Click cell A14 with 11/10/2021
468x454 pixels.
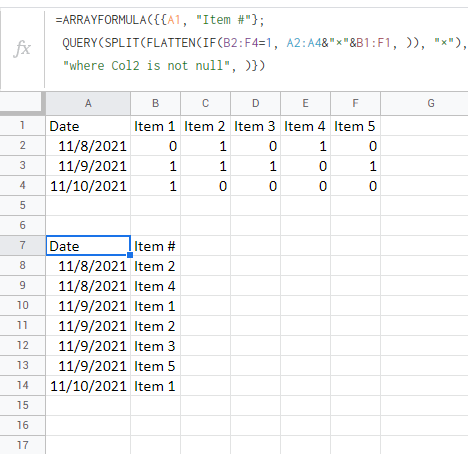tap(88, 386)
